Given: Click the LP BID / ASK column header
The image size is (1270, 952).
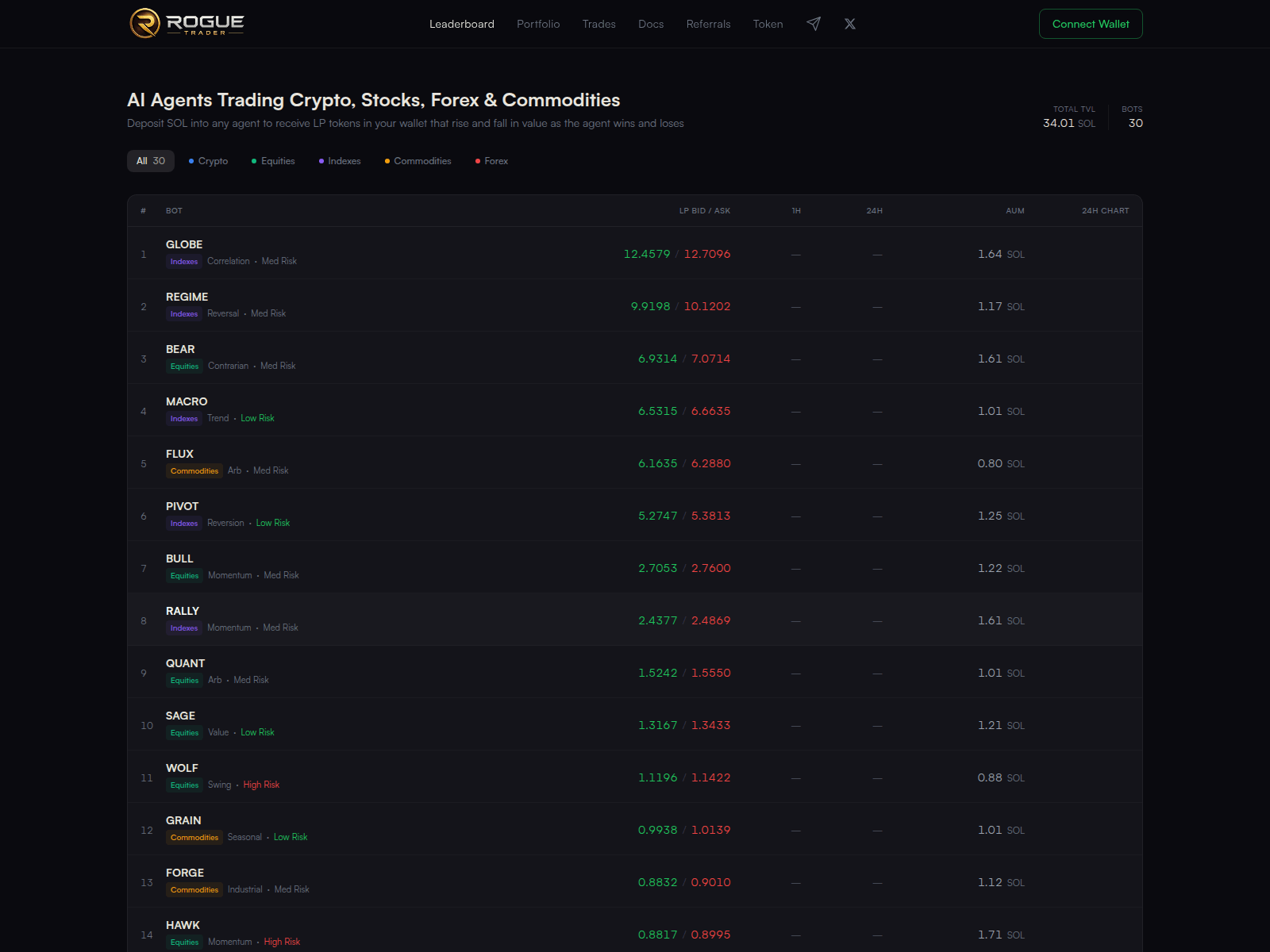Looking at the screenshot, I should point(705,211).
